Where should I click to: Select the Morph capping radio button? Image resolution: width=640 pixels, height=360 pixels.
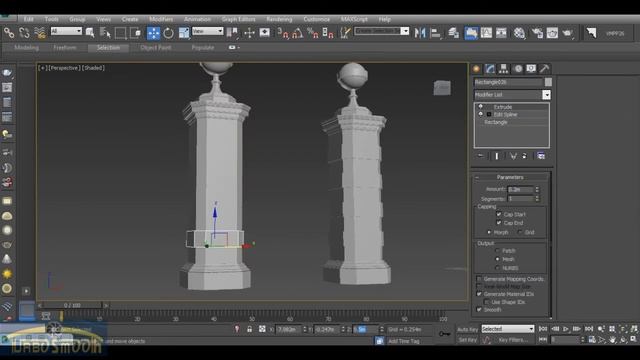pos(489,232)
